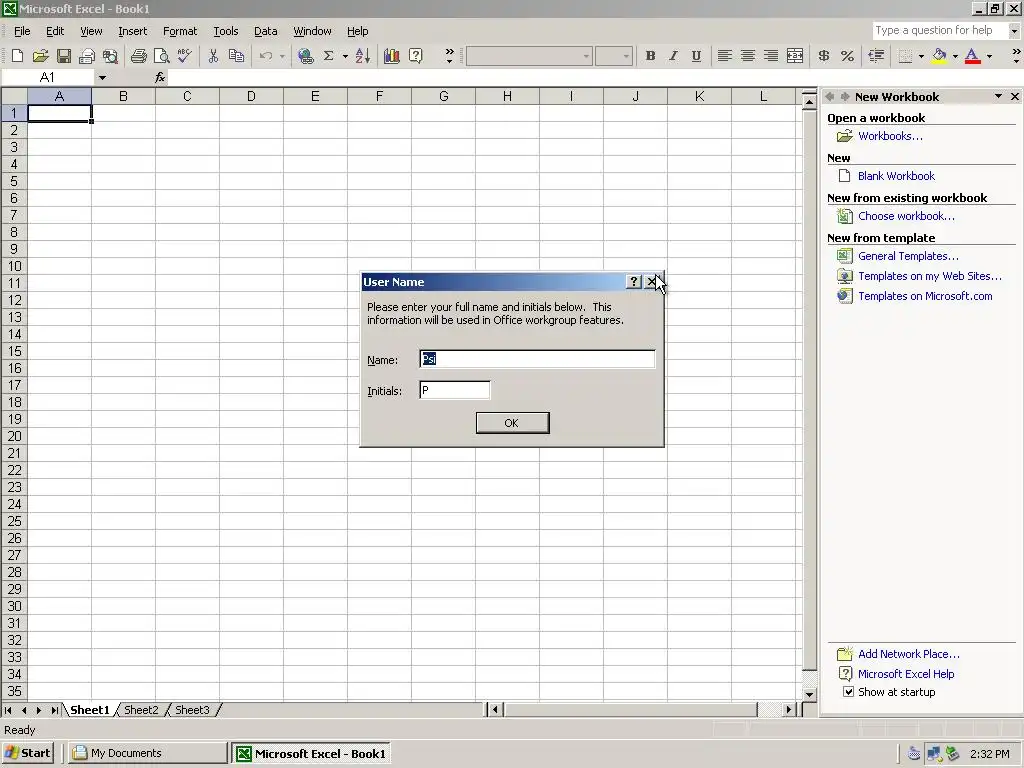This screenshot has height=768, width=1024.
Task: Open the Data menu
Action: [265, 31]
